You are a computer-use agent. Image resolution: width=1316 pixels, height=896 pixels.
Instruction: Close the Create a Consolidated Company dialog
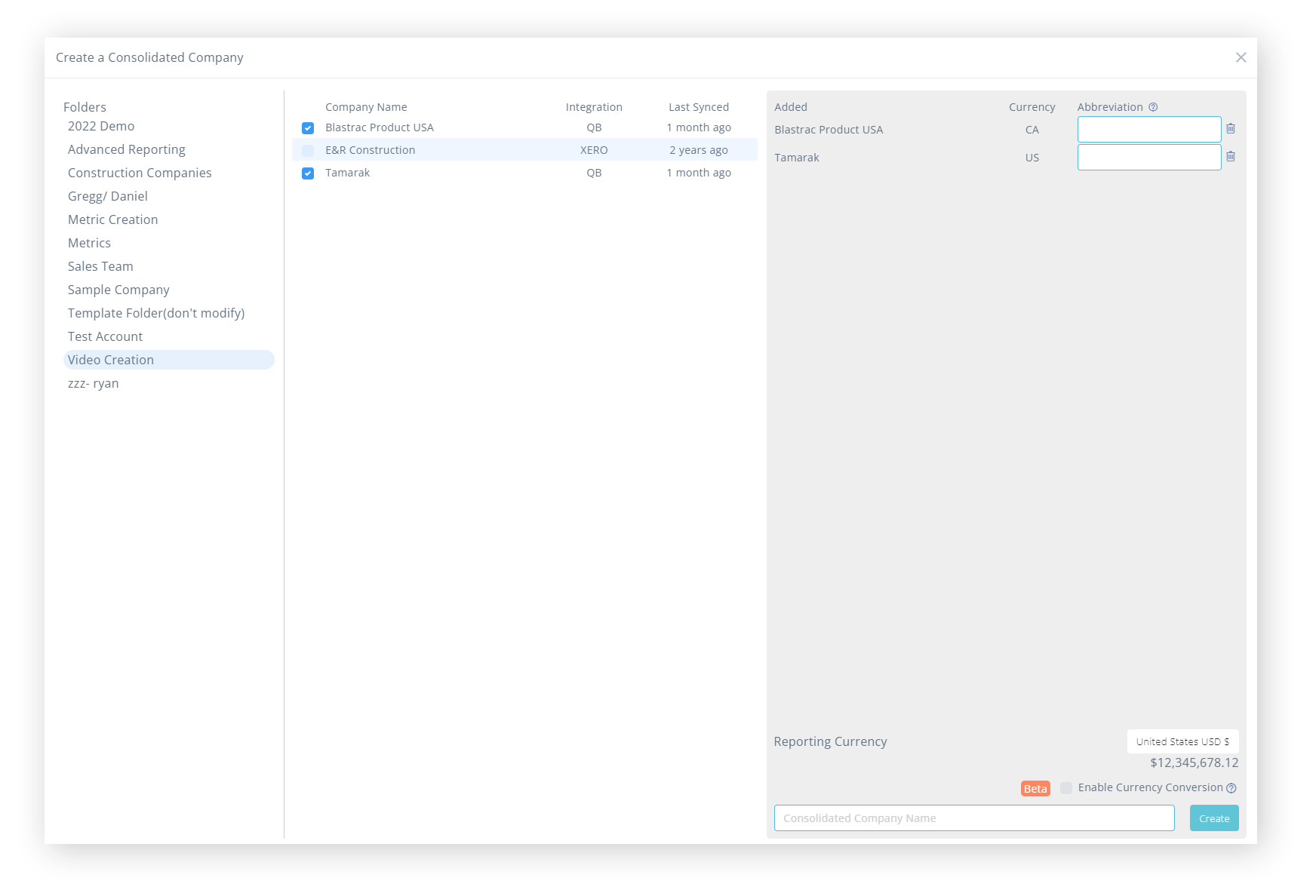pyautogui.click(x=1241, y=58)
